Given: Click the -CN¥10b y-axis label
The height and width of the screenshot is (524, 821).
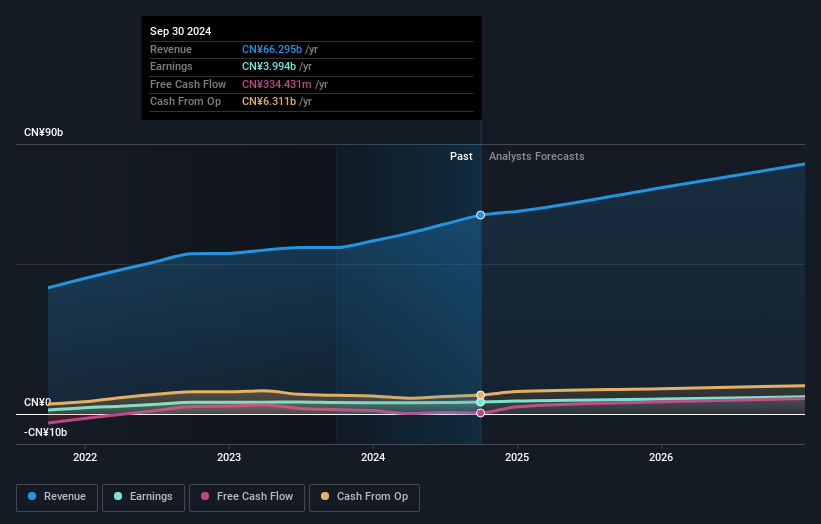Looking at the screenshot, I should (x=45, y=432).
